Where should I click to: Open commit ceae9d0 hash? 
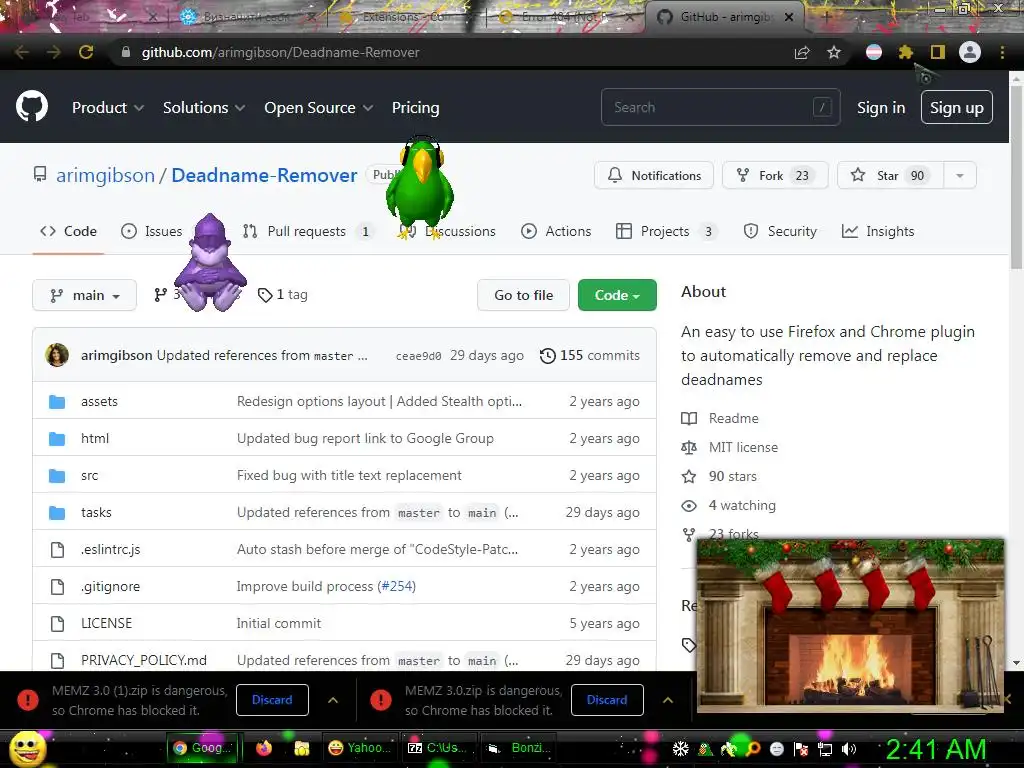coord(419,356)
